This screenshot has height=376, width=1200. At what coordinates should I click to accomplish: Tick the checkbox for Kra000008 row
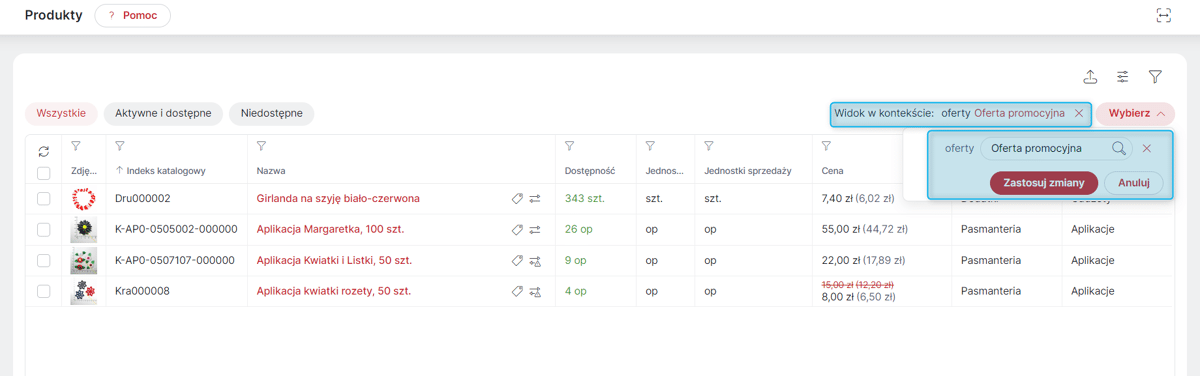(x=44, y=292)
